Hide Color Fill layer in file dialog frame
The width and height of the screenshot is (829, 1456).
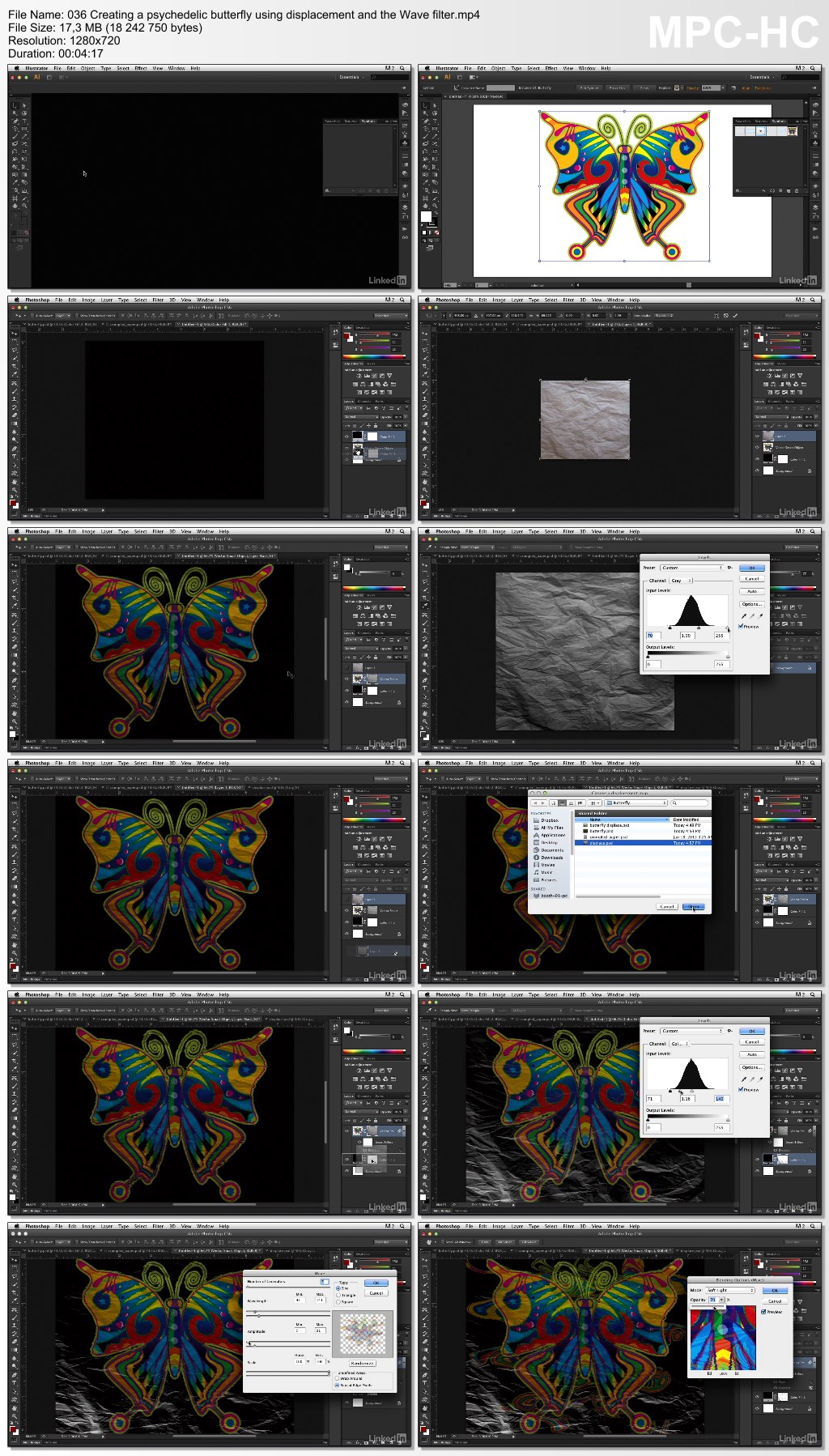point(757,911)
